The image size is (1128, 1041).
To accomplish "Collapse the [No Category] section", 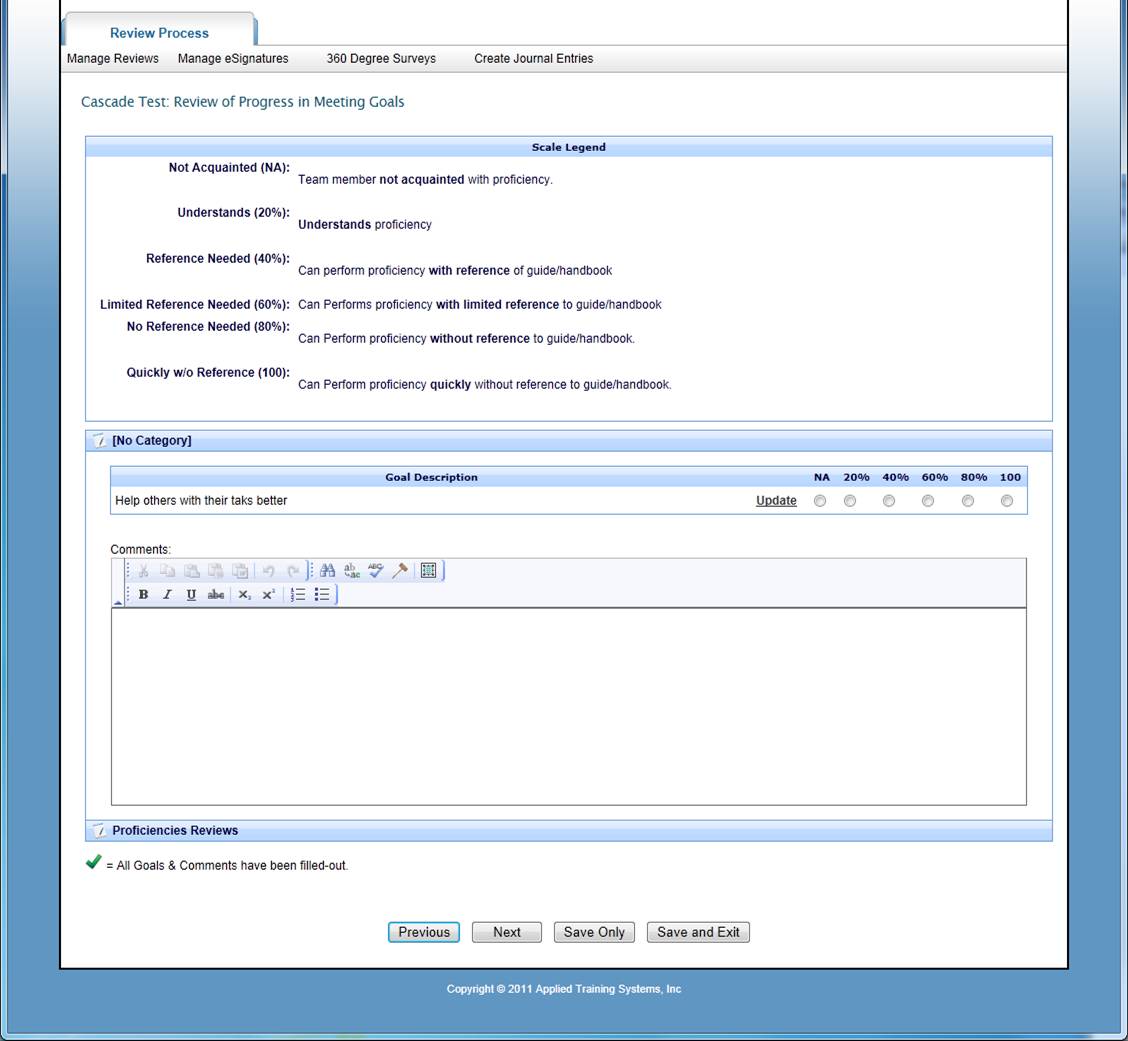I will (x=99, y=441).
